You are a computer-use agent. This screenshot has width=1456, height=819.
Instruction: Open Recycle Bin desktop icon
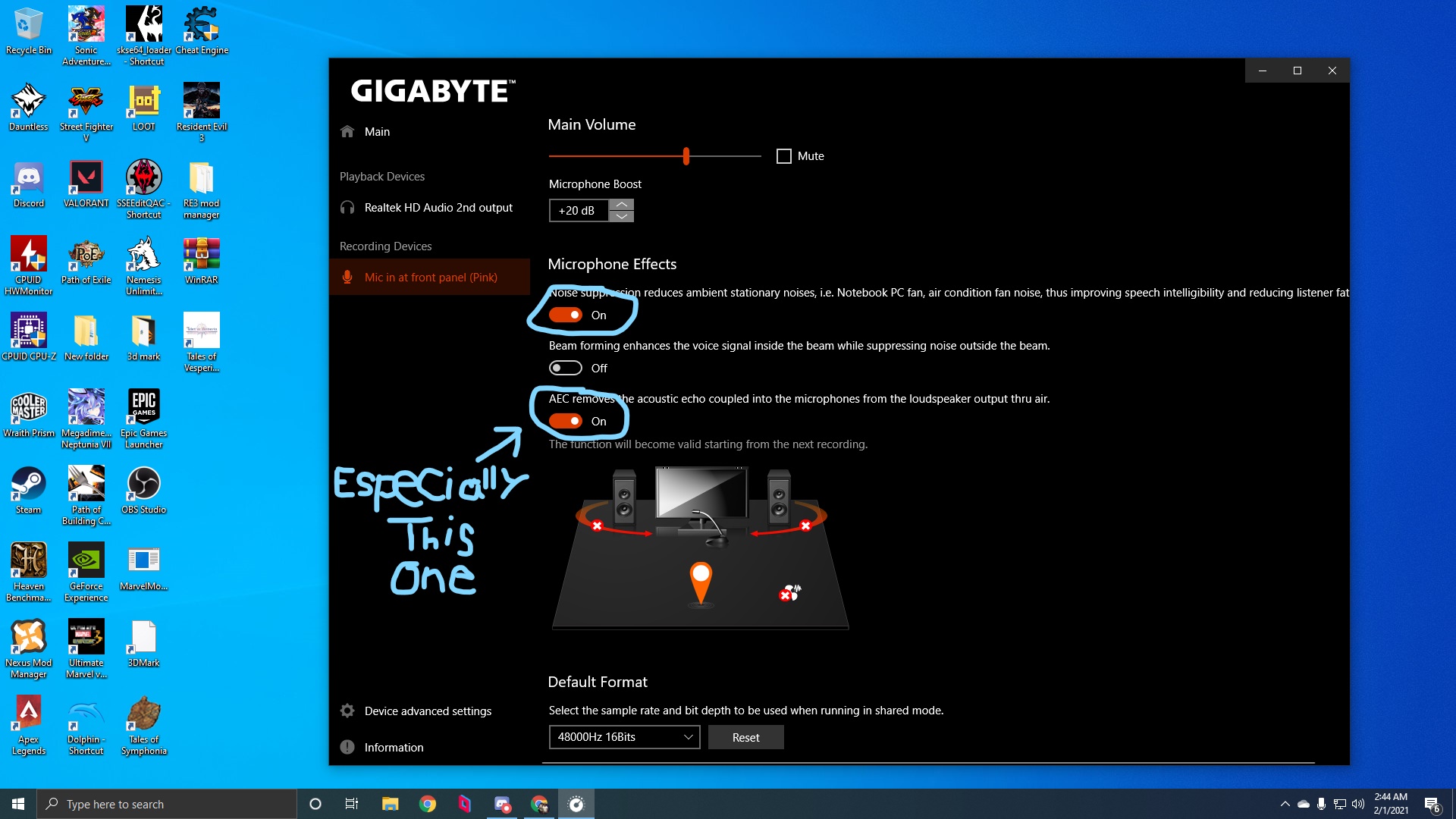[x=29, y=31]
